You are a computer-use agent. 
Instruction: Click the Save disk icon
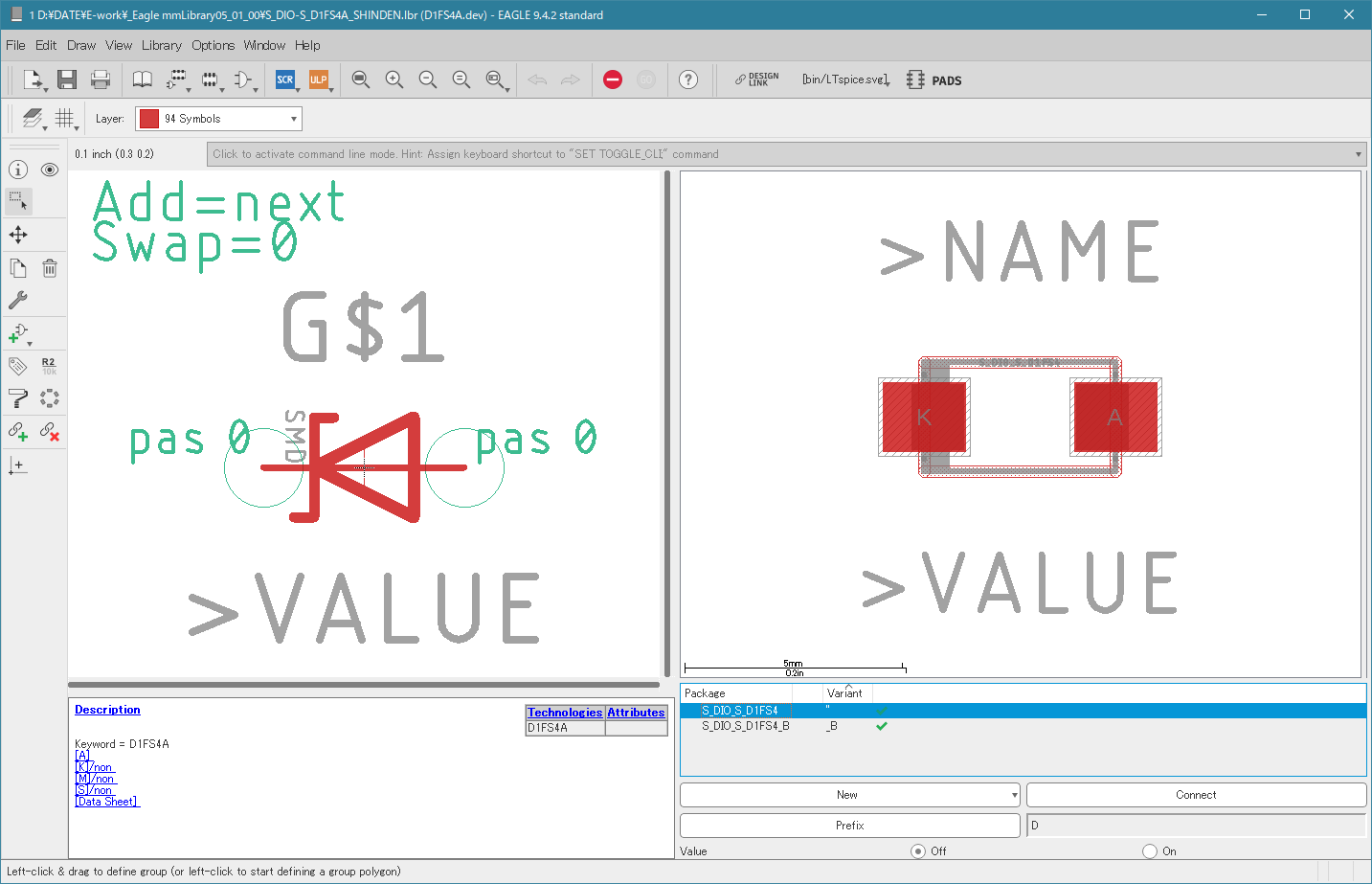point(66,79)
